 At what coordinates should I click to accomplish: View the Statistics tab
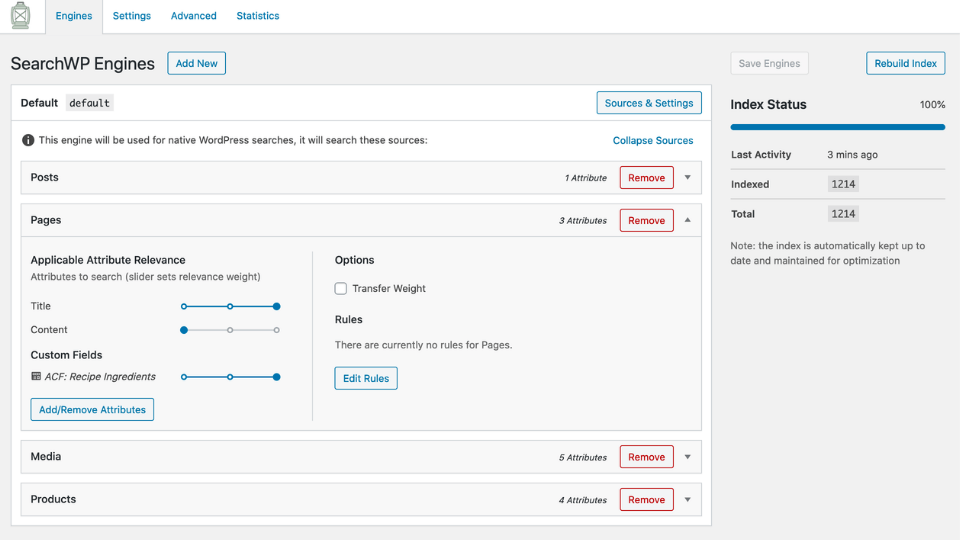pyautogui.click(x=258, y=16)
